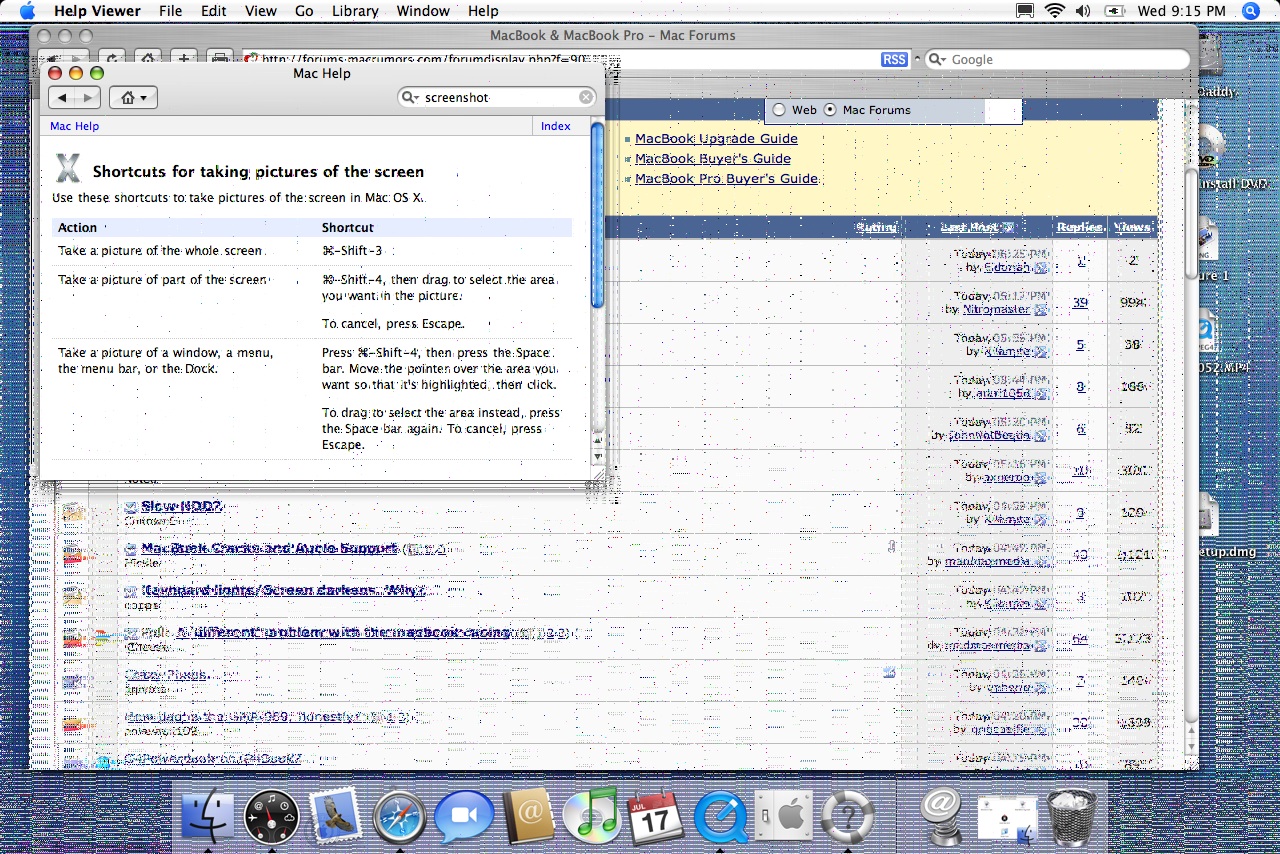Image resolution: width=1280 pixels, height=854 pixels.
Task: Open the Trash in the Dock
Action: pos(1072,816)
